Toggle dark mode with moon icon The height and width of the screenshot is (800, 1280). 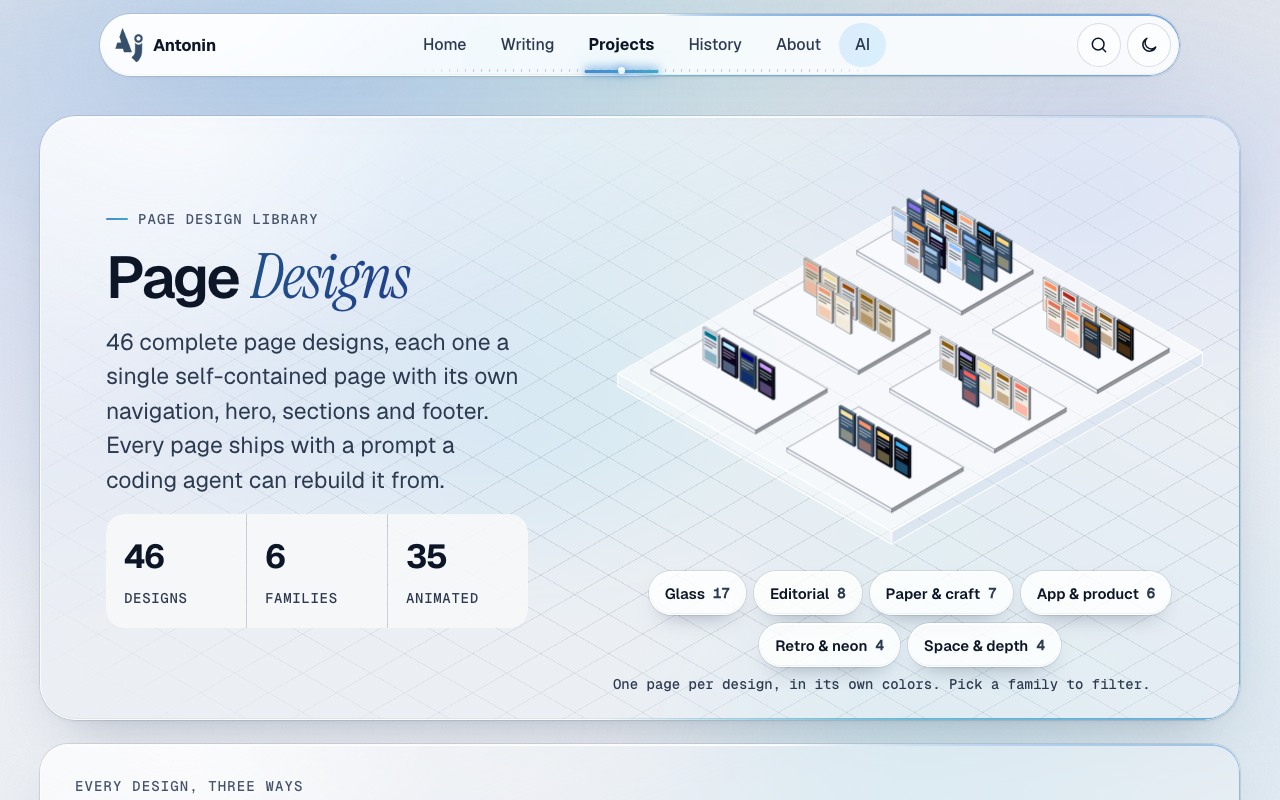click(x=1148, y=45)
